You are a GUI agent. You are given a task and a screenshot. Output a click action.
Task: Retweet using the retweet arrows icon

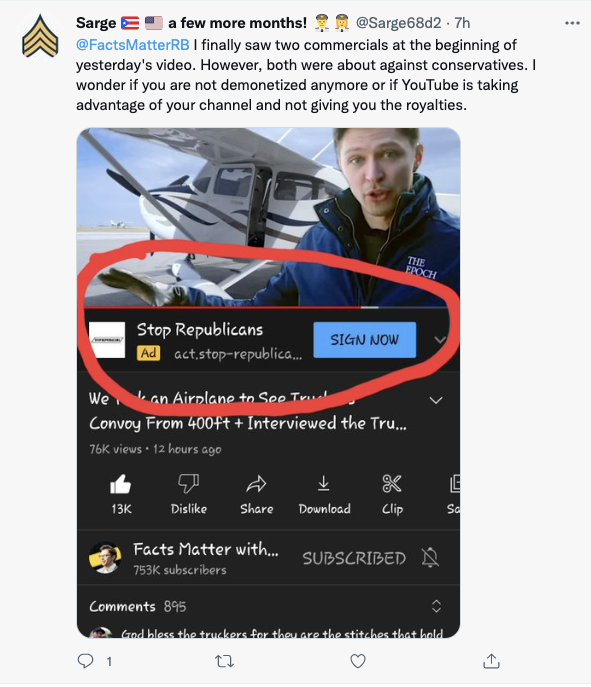pyautogui.click(x=224, y=661)
